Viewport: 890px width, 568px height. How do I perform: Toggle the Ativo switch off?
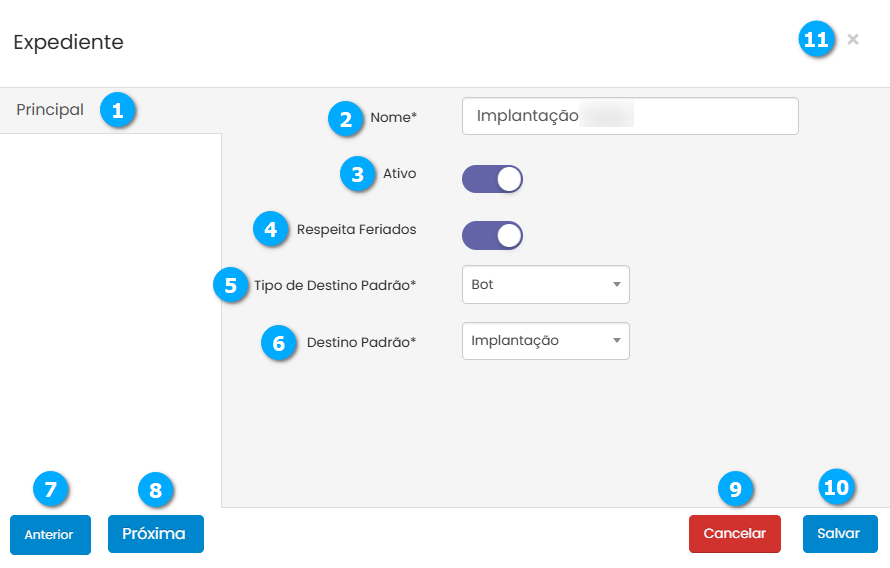[x=492, y=180]
